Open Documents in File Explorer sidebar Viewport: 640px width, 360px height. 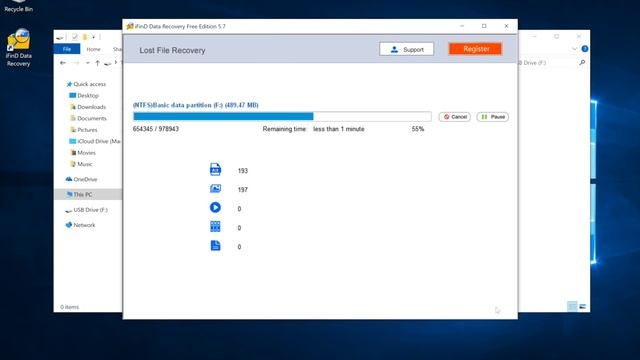[x=88, y=118]
